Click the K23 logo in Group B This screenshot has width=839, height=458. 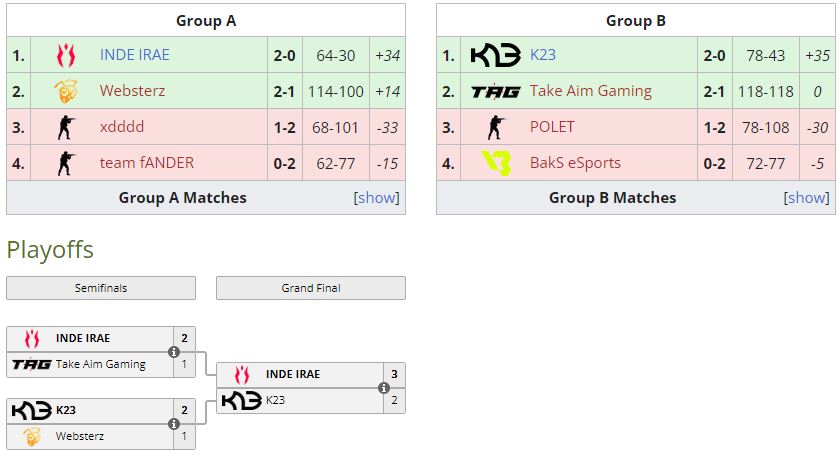pos(495,56)
